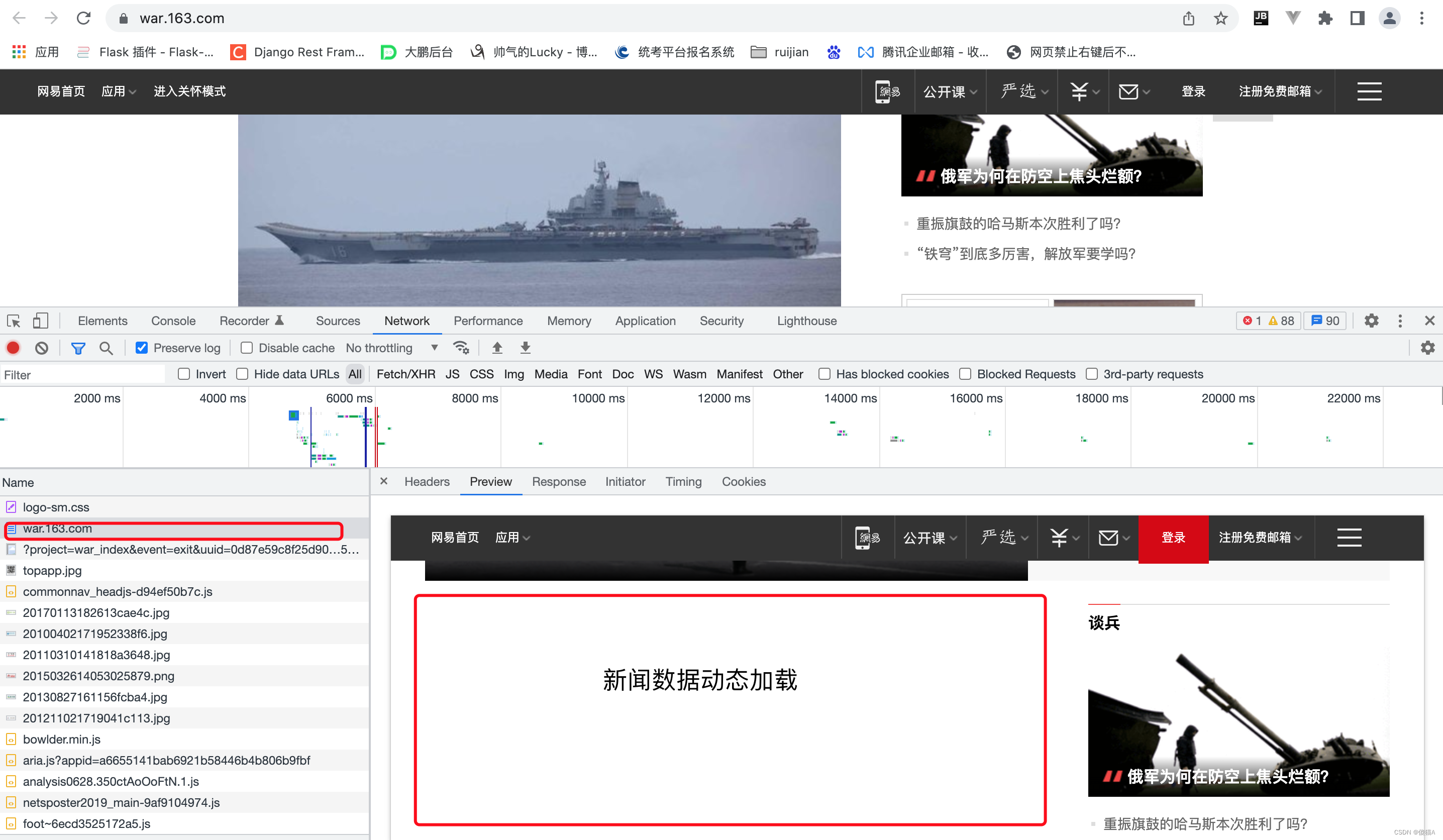Click the red 登录 button in preview
Viewport: 1443px width, 840px height.
pyautogui.click(x=1173, y=538)
